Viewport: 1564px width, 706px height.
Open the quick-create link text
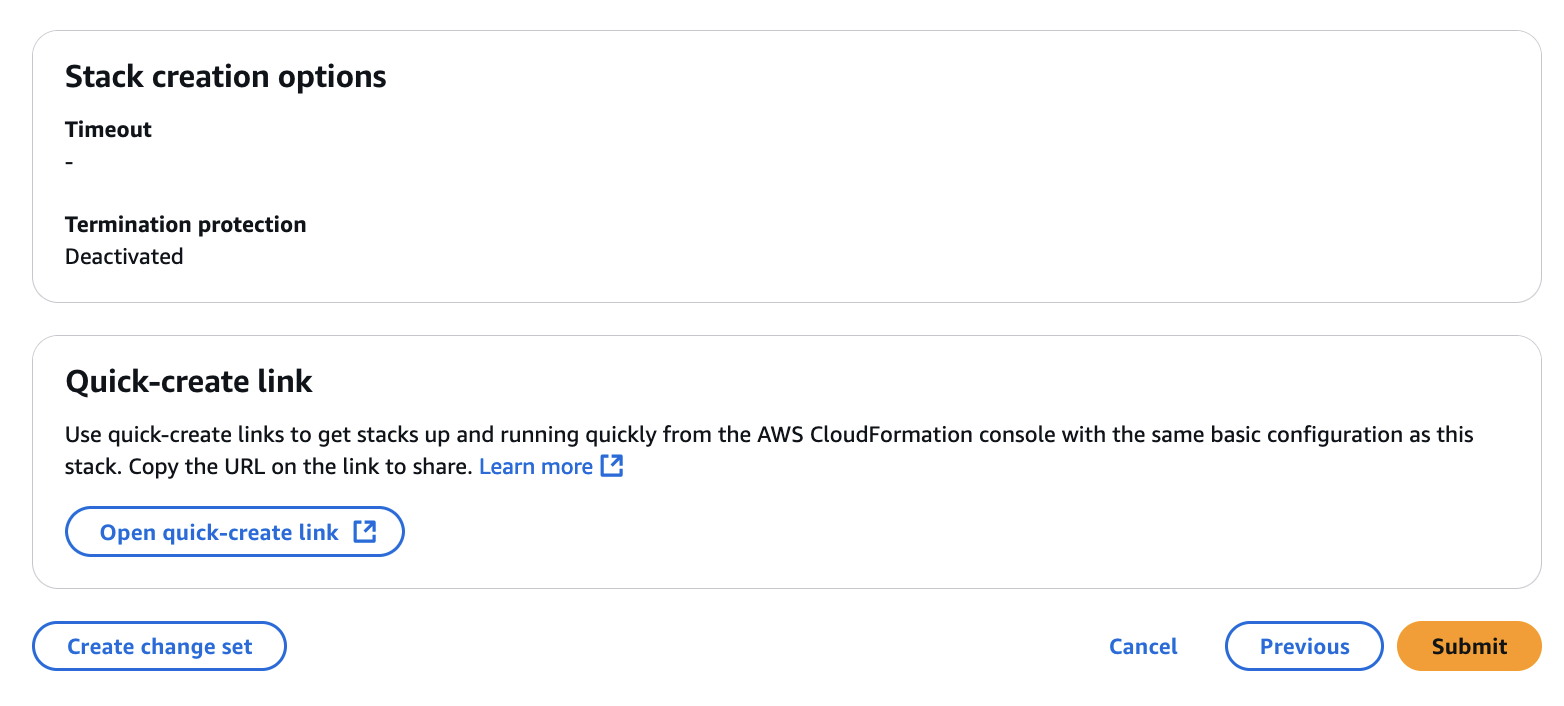click(219, 532)
